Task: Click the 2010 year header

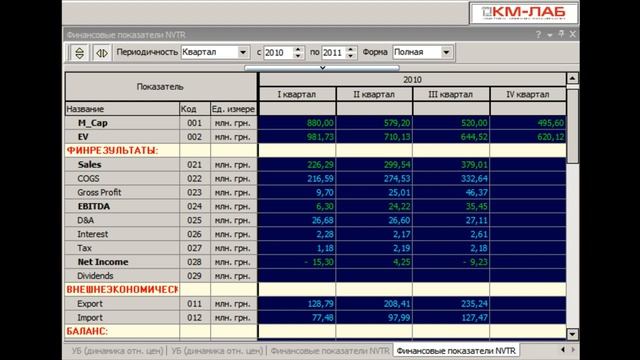Action: pos(412,80)
